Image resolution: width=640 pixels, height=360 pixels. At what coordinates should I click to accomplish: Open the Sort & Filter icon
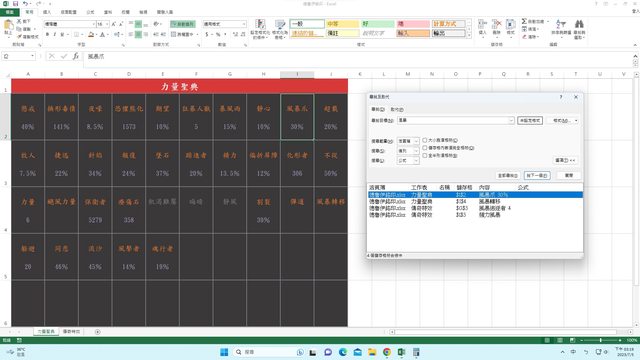point(561,24)
